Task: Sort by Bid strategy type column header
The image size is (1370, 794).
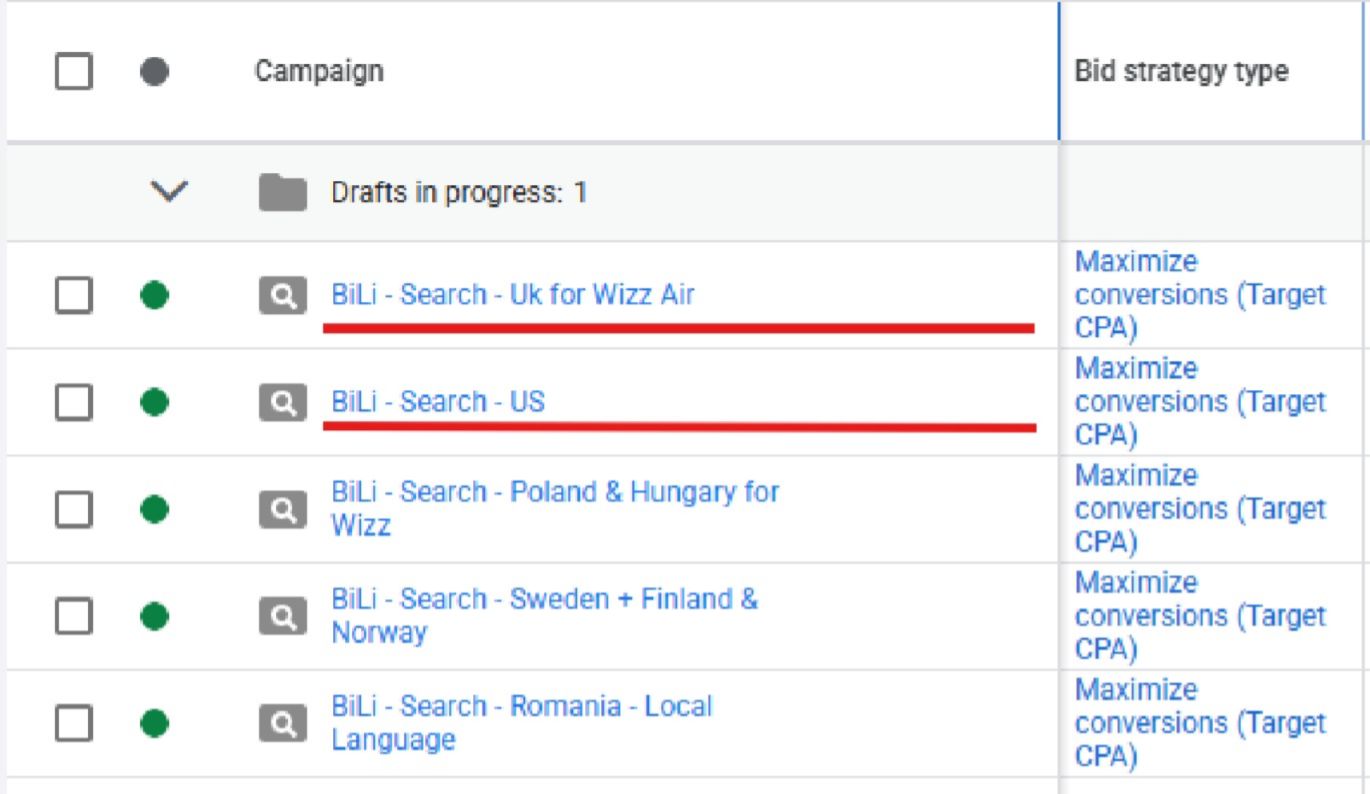Action: [1180, 71]
